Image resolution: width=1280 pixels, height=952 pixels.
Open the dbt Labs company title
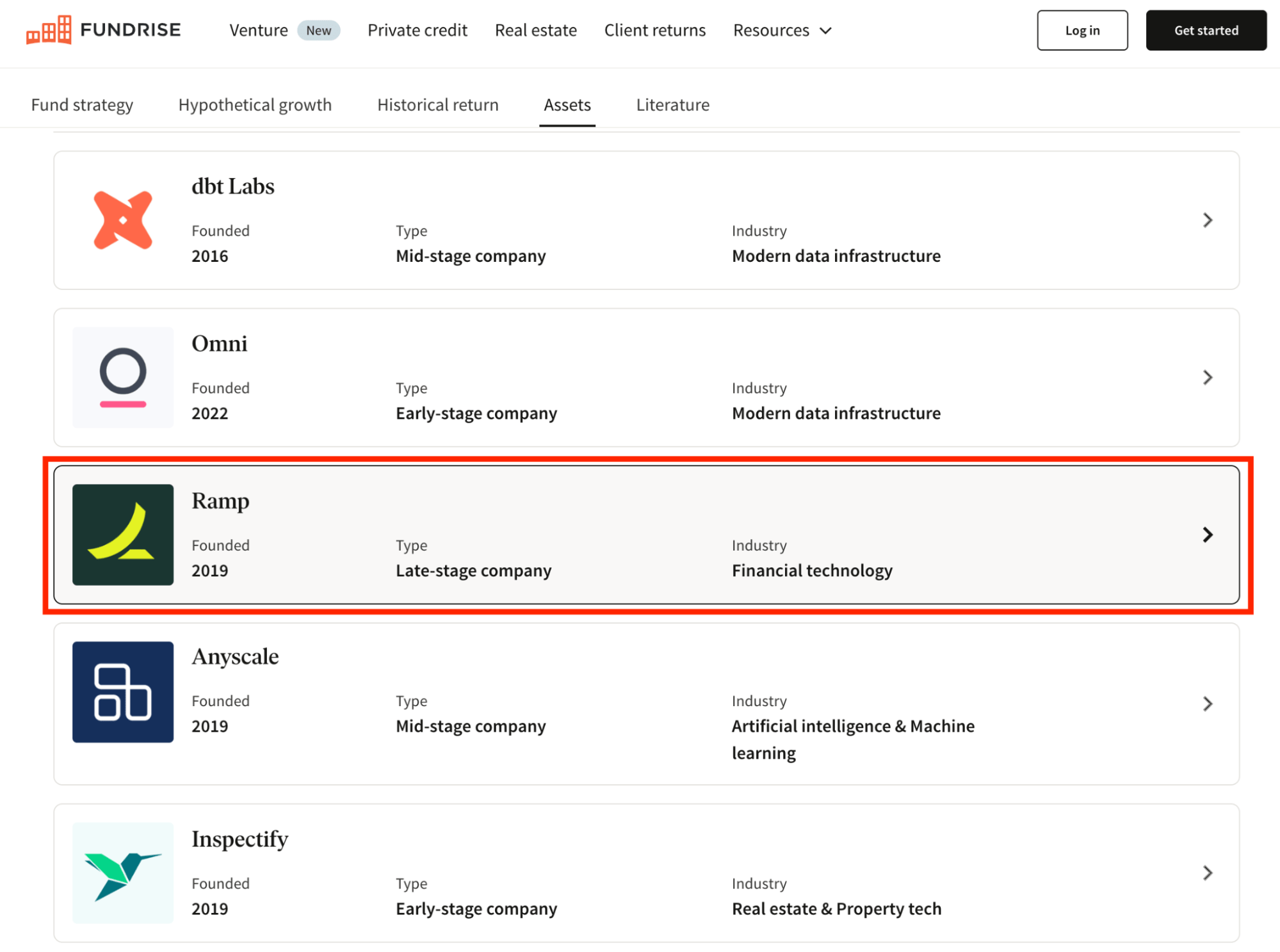tap(233, 186)
